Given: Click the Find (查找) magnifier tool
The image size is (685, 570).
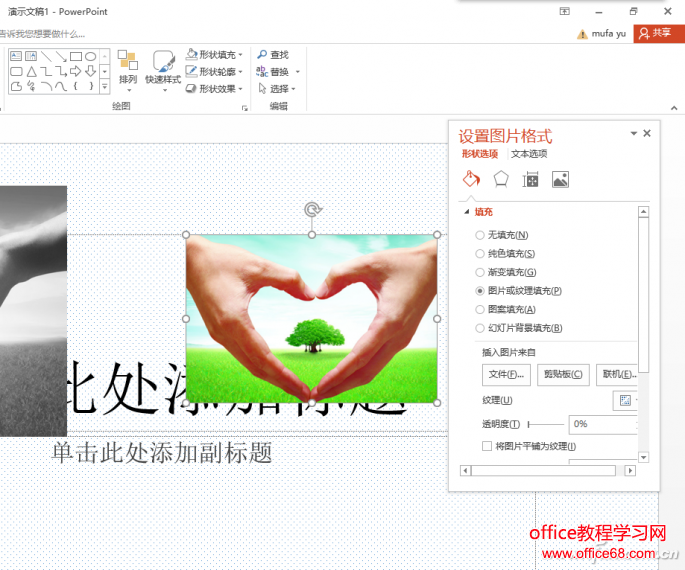Looking at the screenshot, I should (271, 55).
